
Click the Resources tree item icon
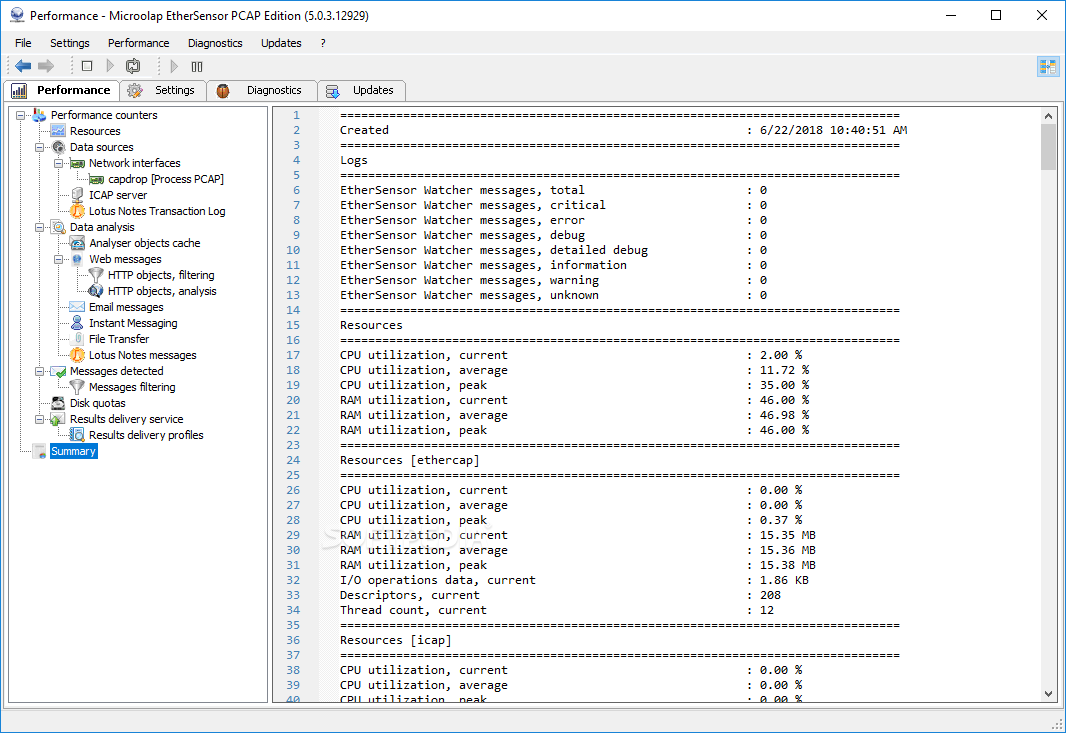(58, 131)
